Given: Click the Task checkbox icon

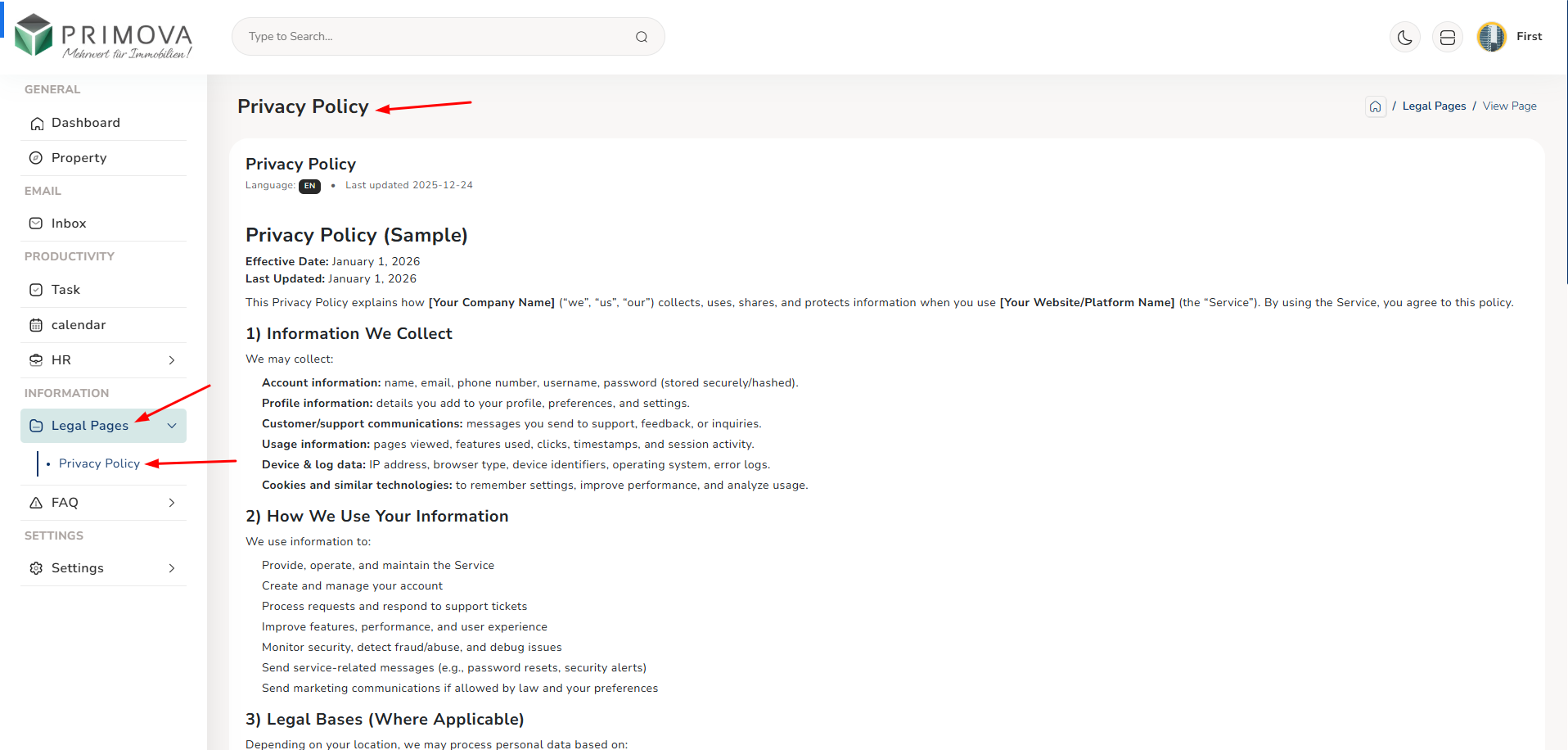Looking at the screenshot, I should 36,290.
